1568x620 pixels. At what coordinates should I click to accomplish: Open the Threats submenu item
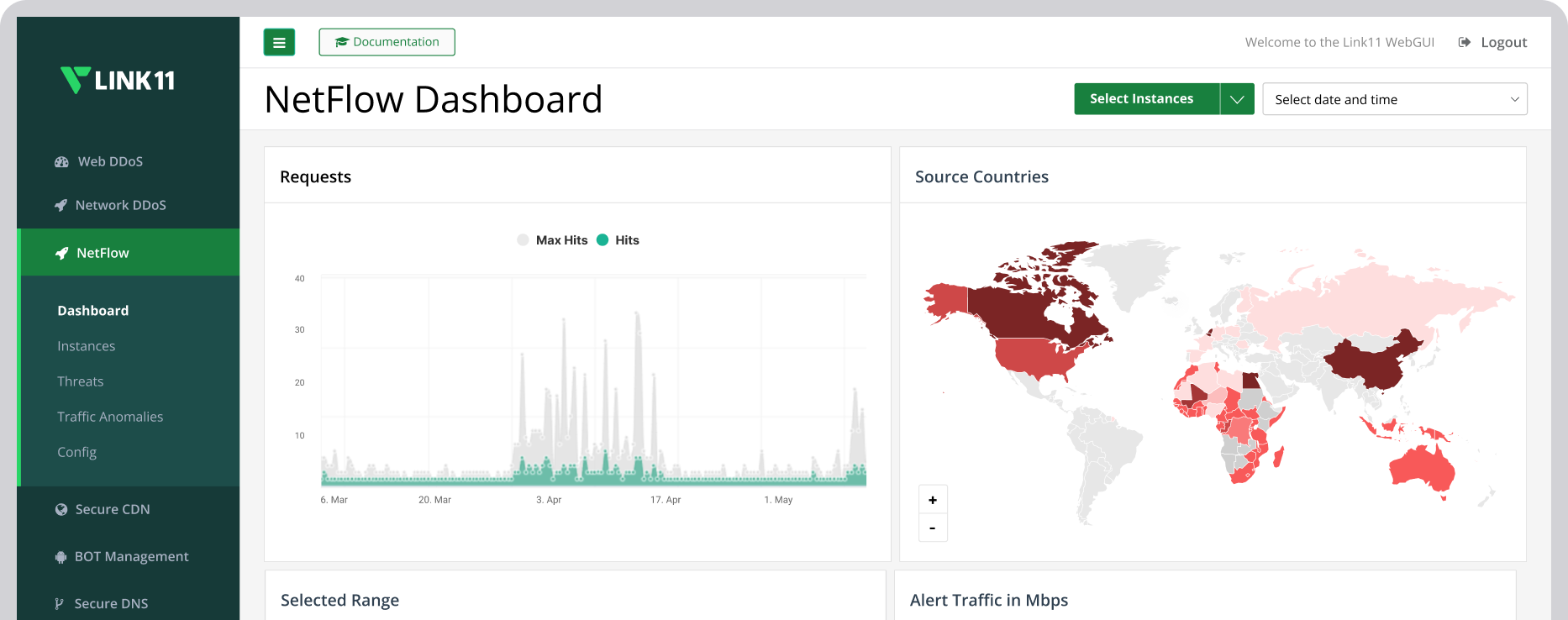click(80, 381)
